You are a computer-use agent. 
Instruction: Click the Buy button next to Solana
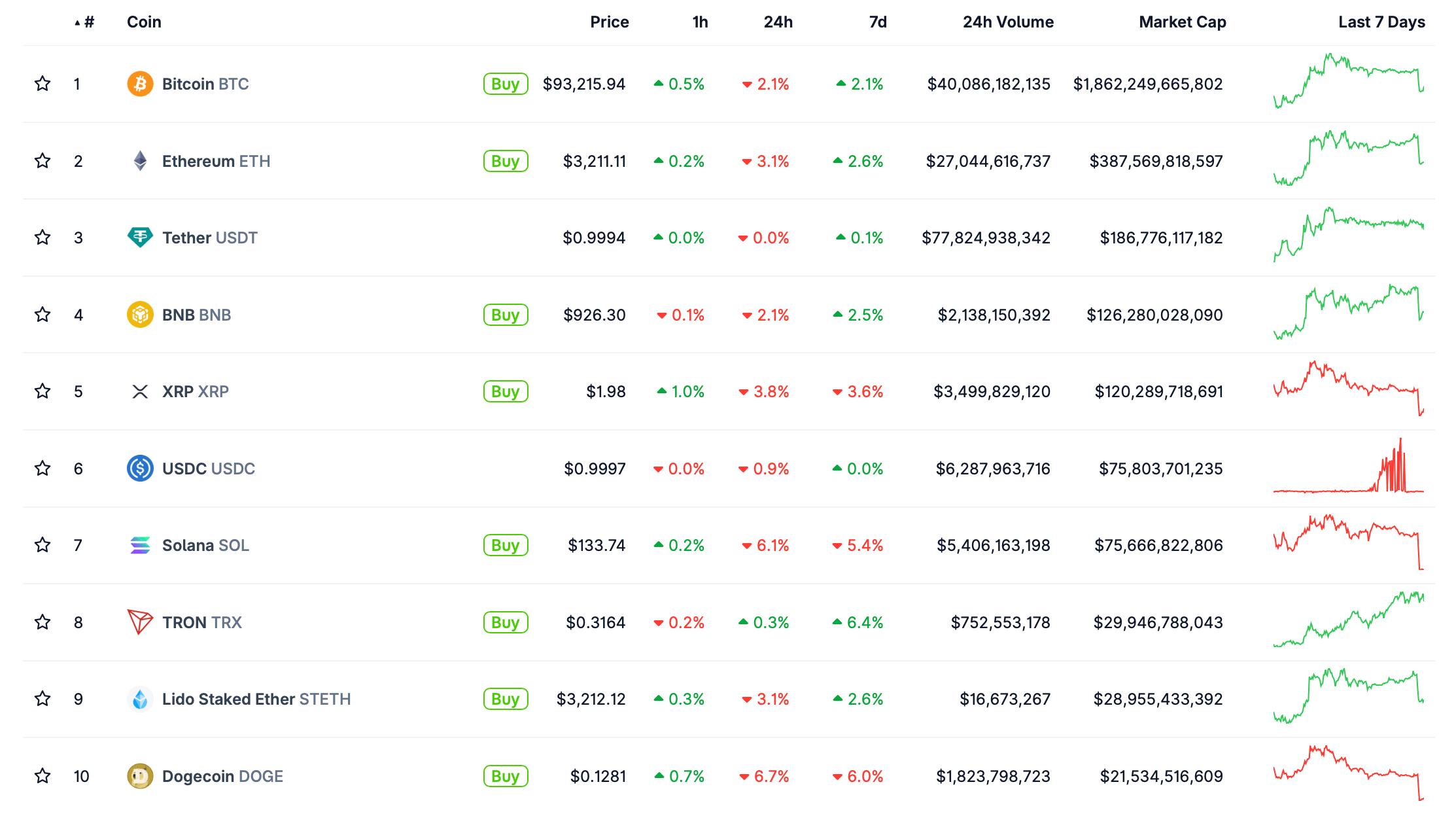point(506,545)
